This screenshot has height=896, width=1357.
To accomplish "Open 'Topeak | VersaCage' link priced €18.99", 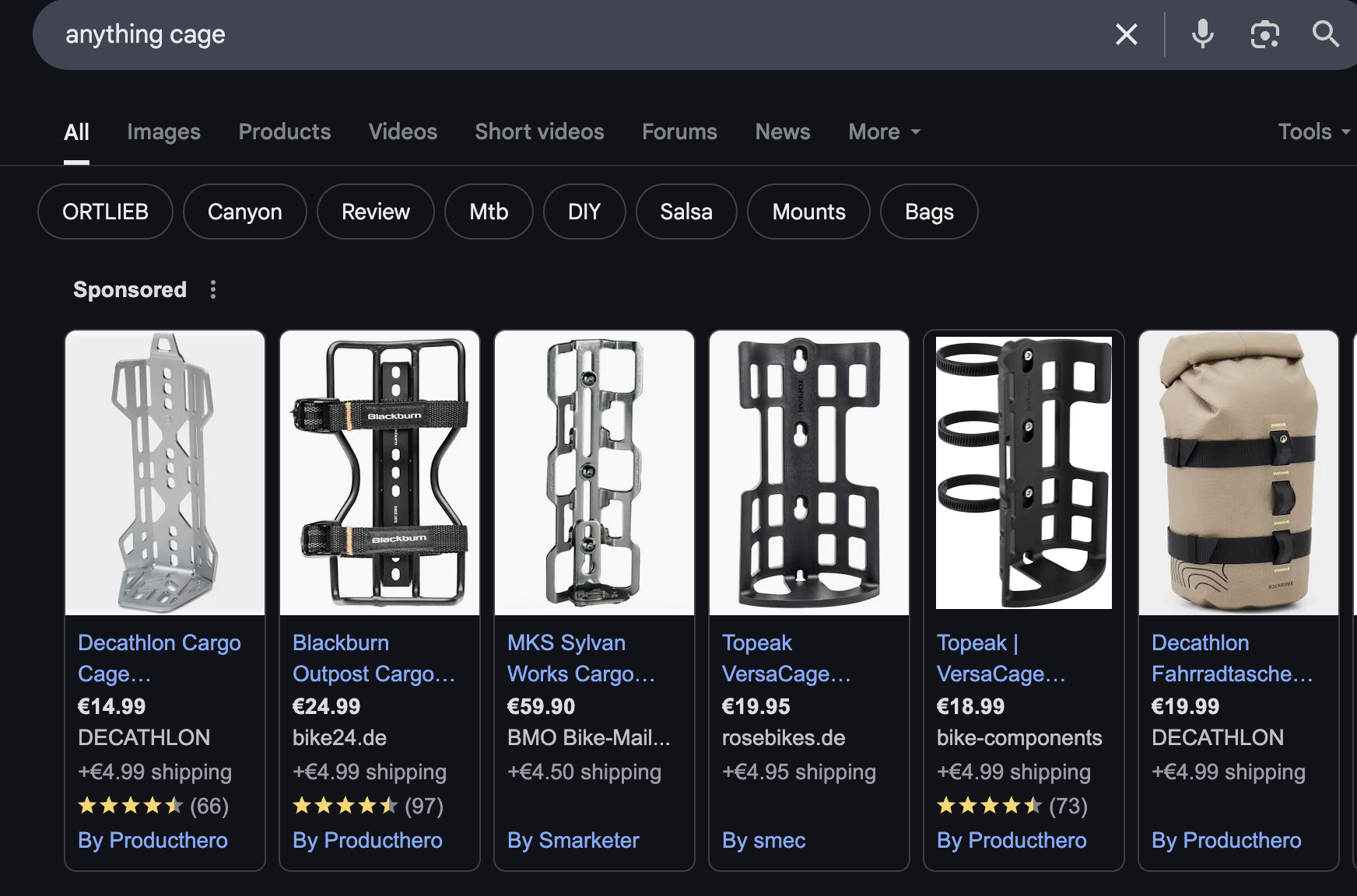I will [x=1001, y=658].
